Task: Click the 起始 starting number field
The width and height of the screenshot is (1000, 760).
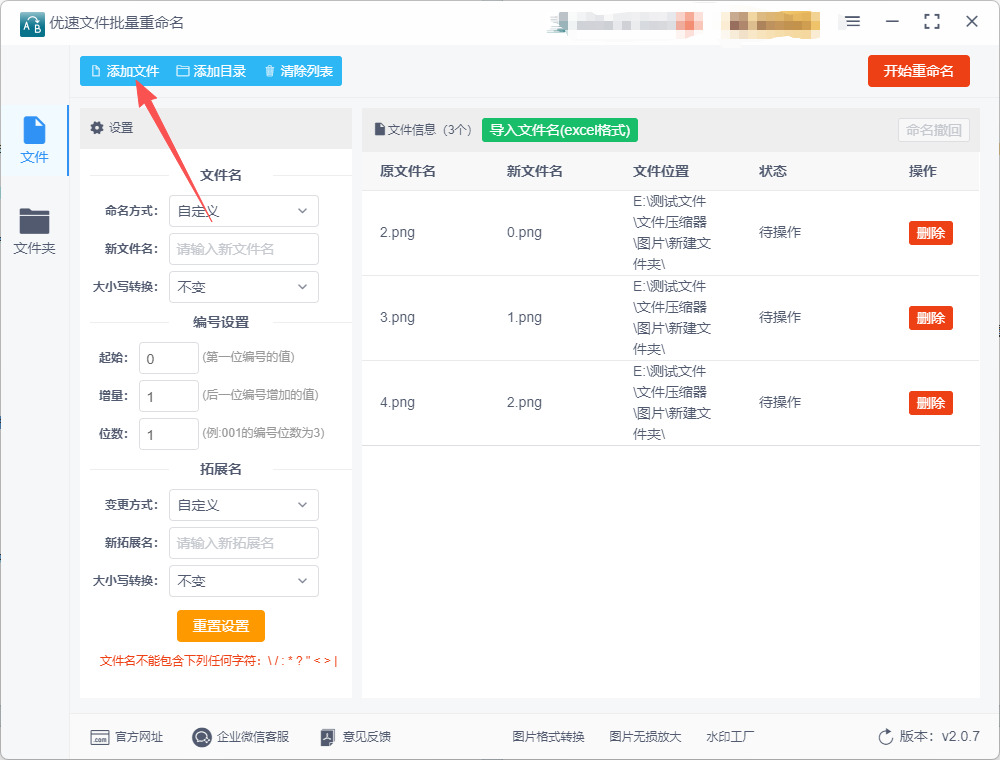Action: 169,358
